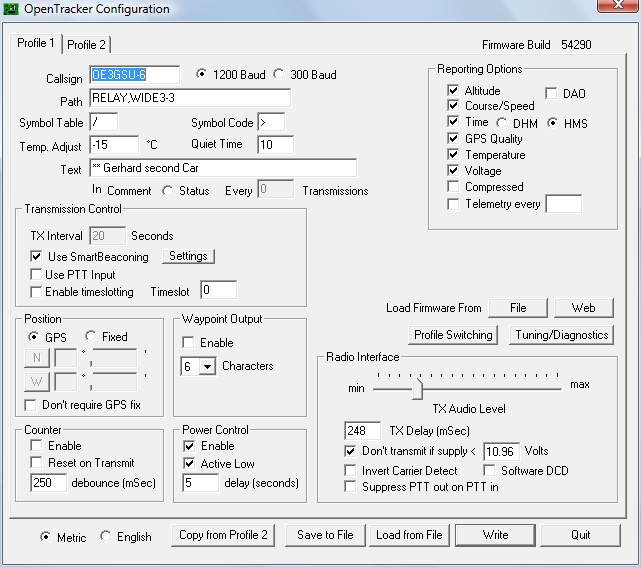Toggle the Active Low checkbox
Viewport: 641px width, 567px height.
click(x=189, y=463)
